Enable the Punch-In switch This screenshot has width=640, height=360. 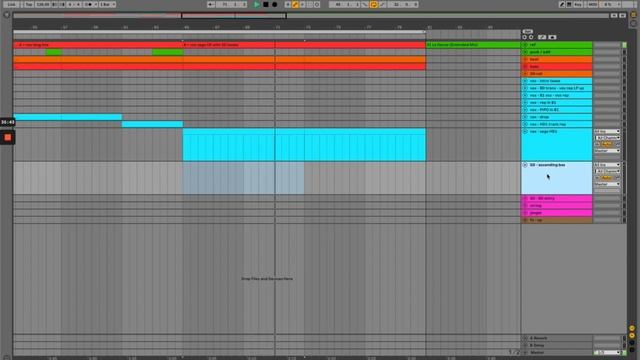[x=365, y=4]
